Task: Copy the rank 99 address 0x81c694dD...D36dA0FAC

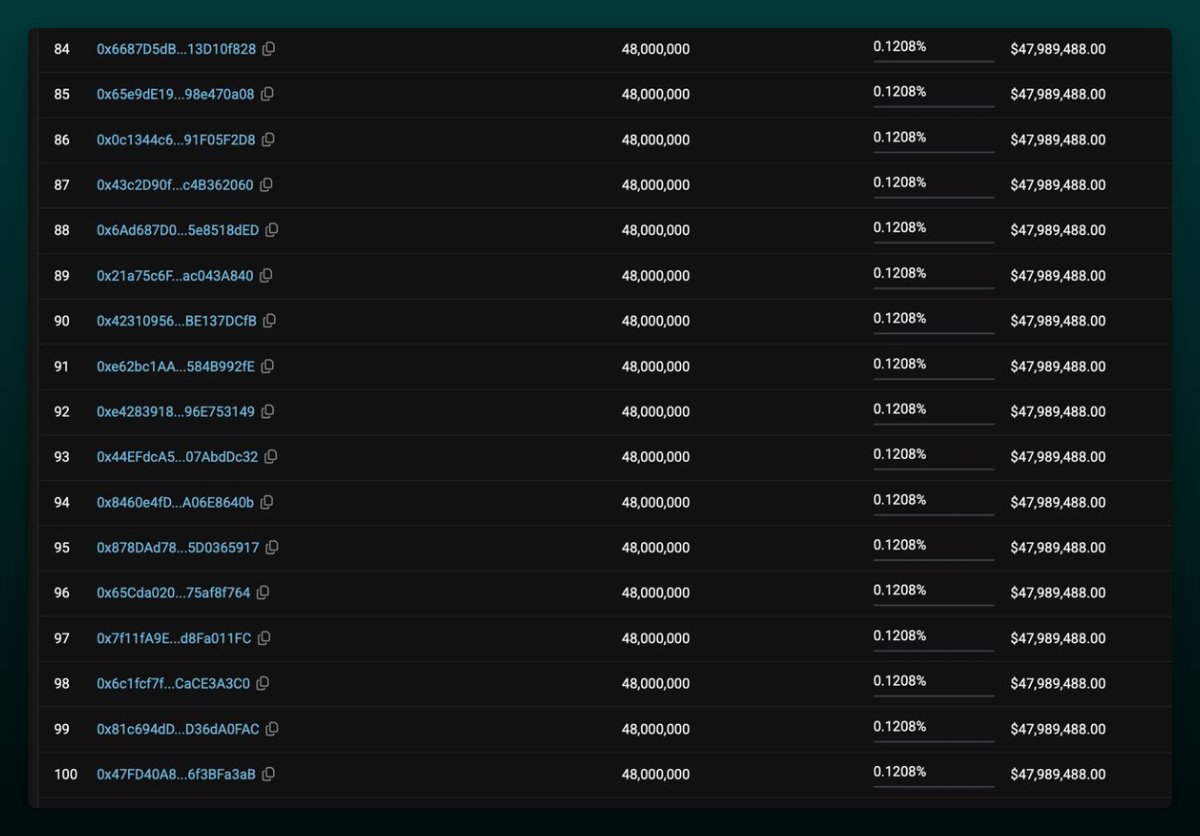Action: point(272,729)
